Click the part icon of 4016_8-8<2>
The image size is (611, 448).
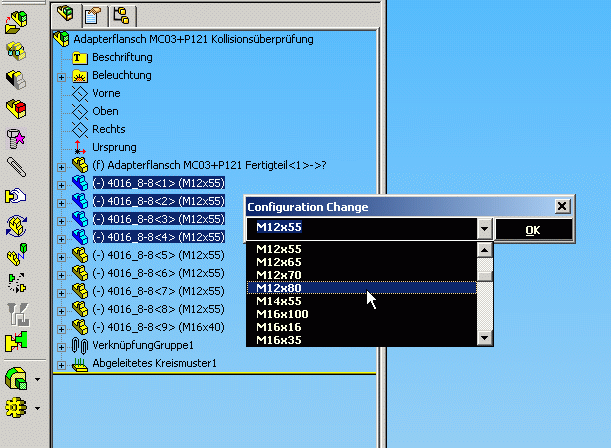(80, 201)
